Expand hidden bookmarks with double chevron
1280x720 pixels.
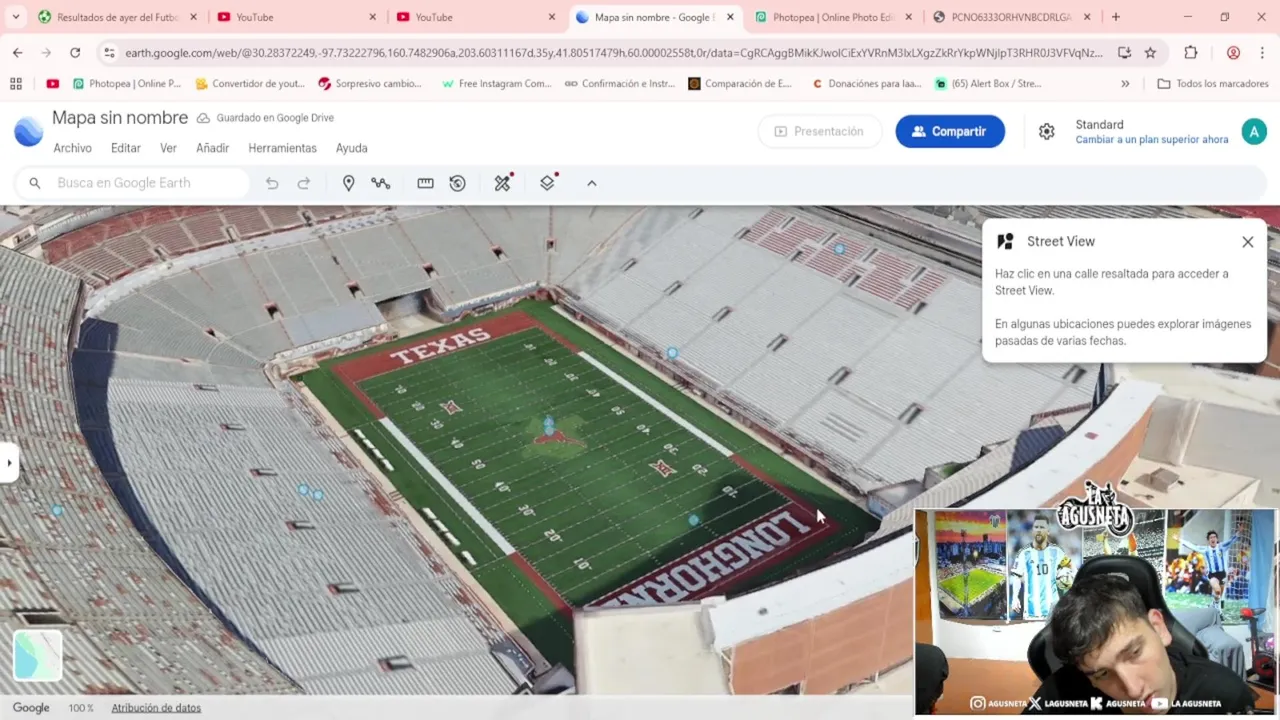coord(1125,84)
